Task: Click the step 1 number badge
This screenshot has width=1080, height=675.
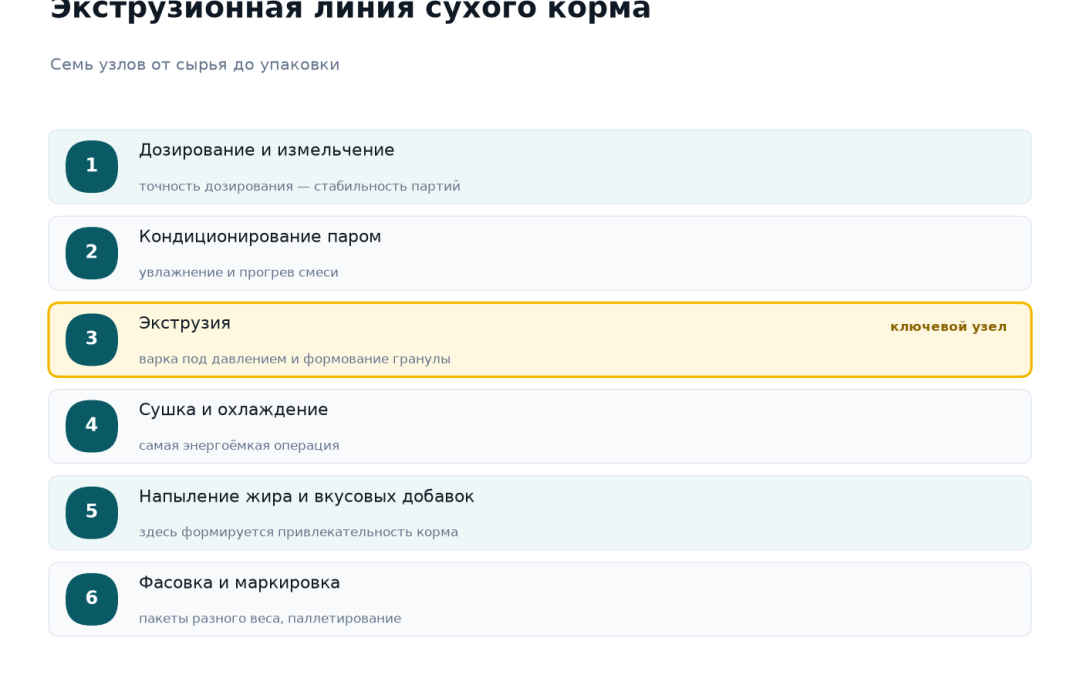Action: click(92, 167)
